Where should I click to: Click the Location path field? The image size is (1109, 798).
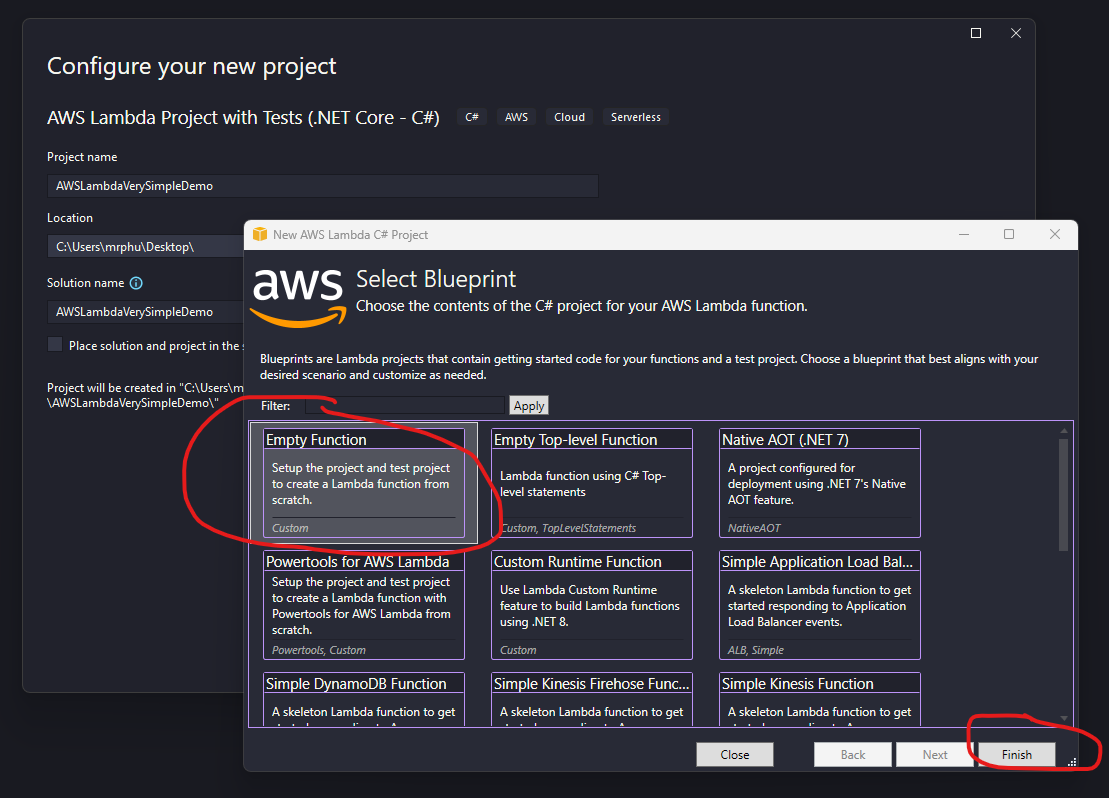(146, 246)
